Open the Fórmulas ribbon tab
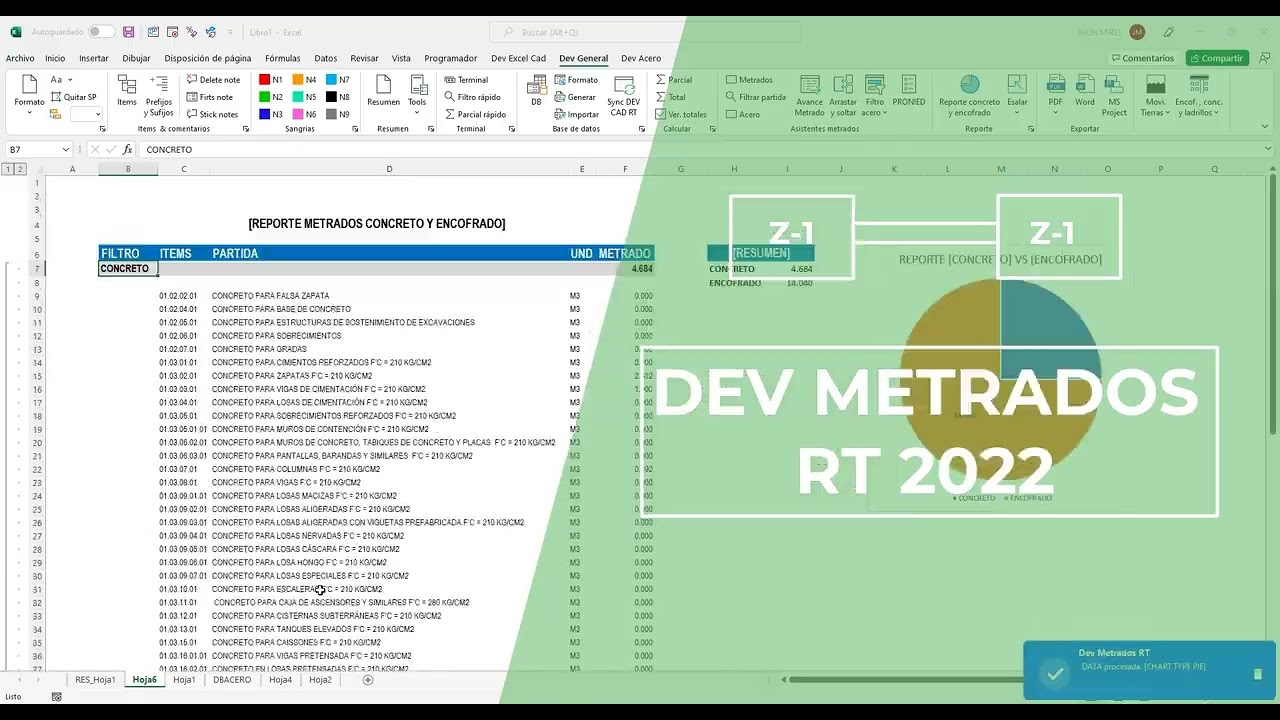The width and height of the screenshot is (1280, 720). 282,58
